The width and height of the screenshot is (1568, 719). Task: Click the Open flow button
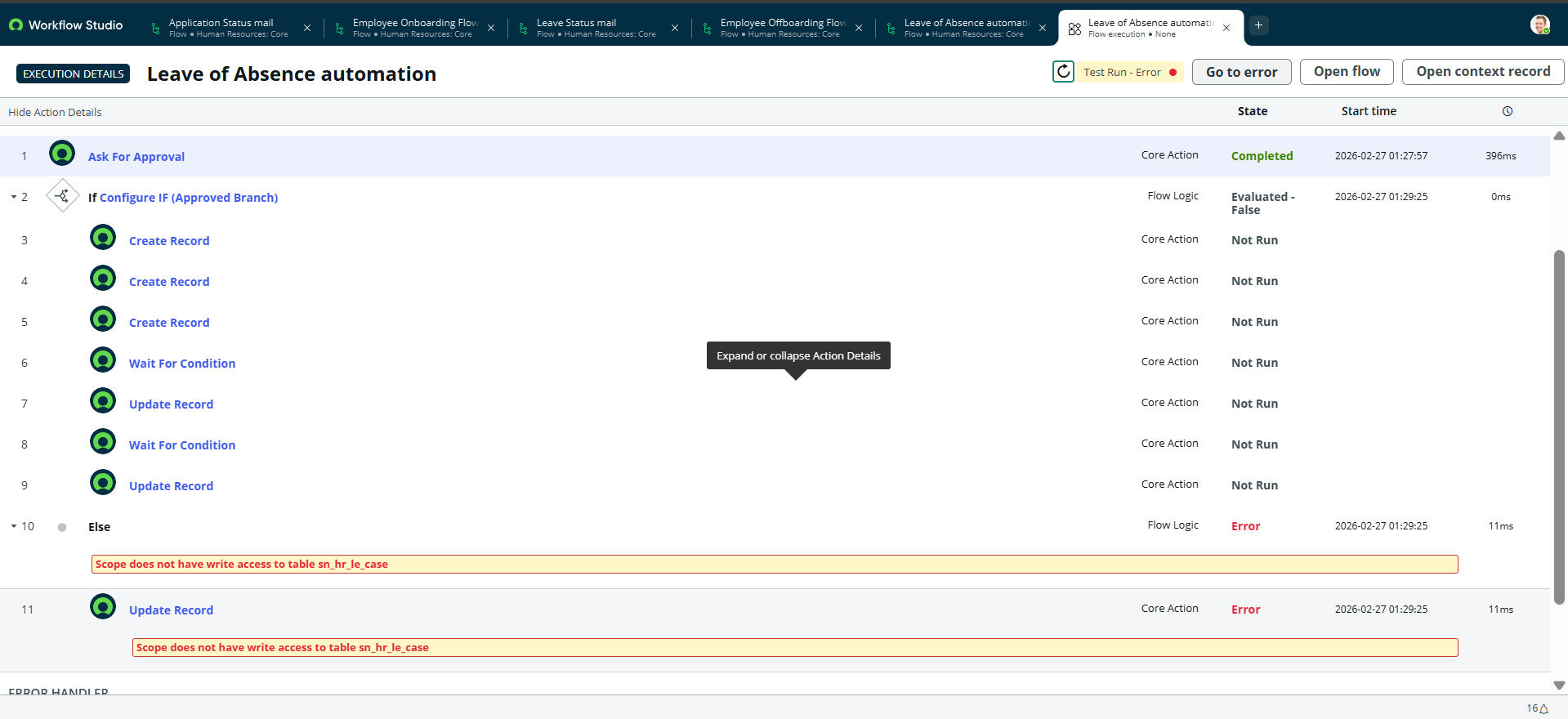click(1347, 72)
